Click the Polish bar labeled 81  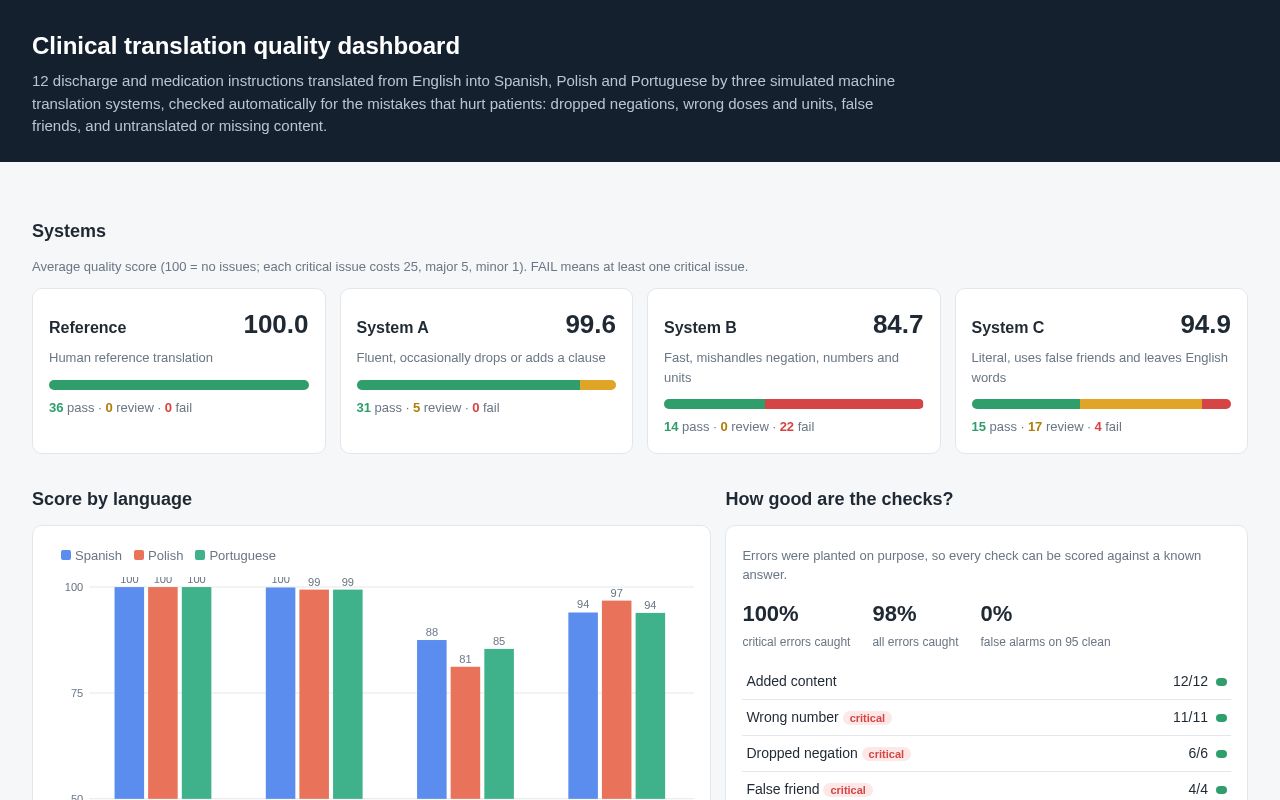[x=465, y=733]
